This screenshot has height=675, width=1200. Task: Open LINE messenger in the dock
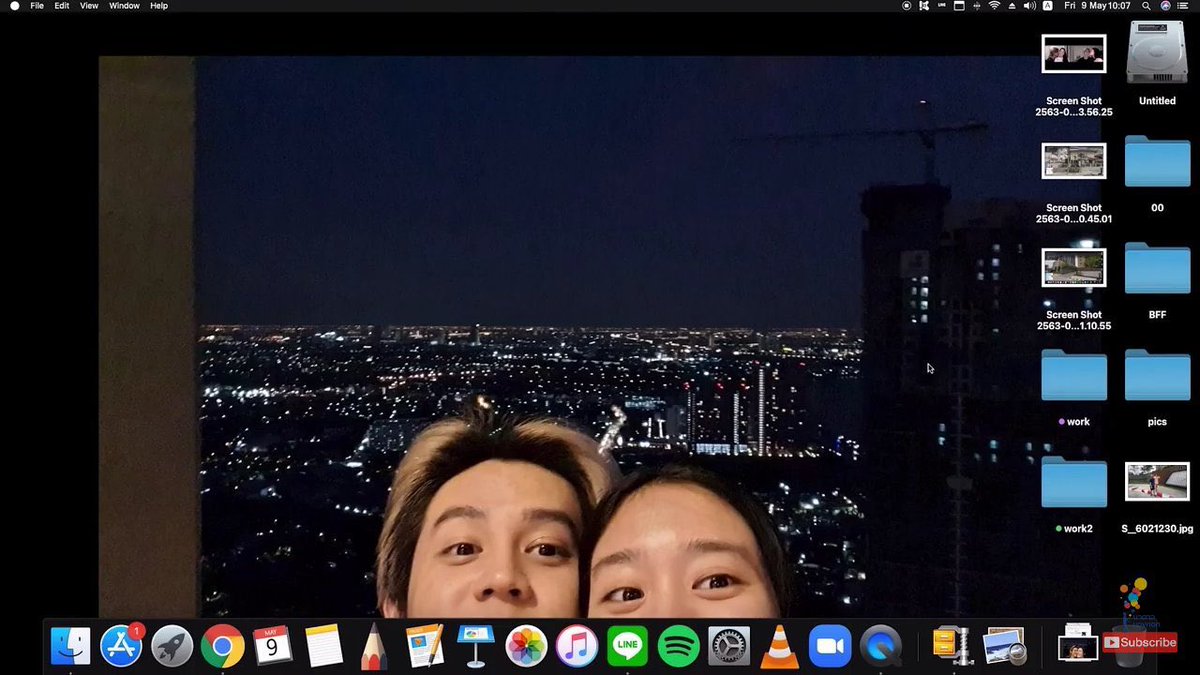(628, 647)
